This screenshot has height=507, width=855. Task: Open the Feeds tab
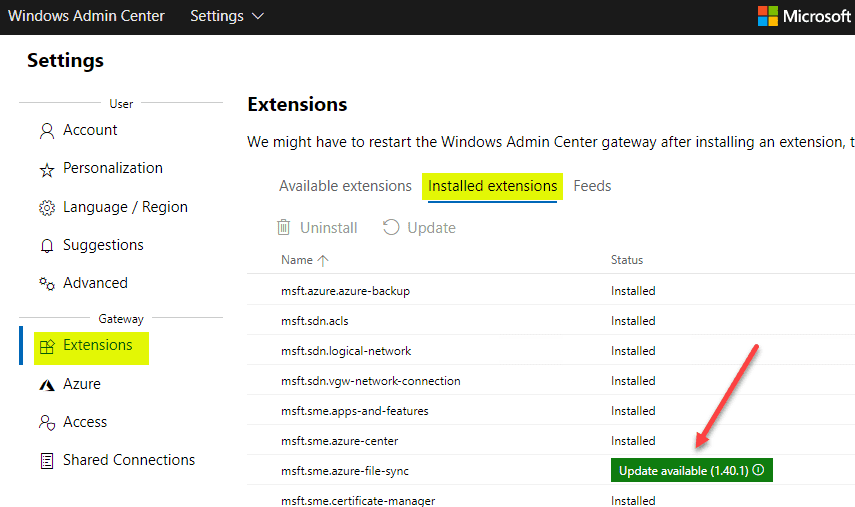tap(592, 186)
